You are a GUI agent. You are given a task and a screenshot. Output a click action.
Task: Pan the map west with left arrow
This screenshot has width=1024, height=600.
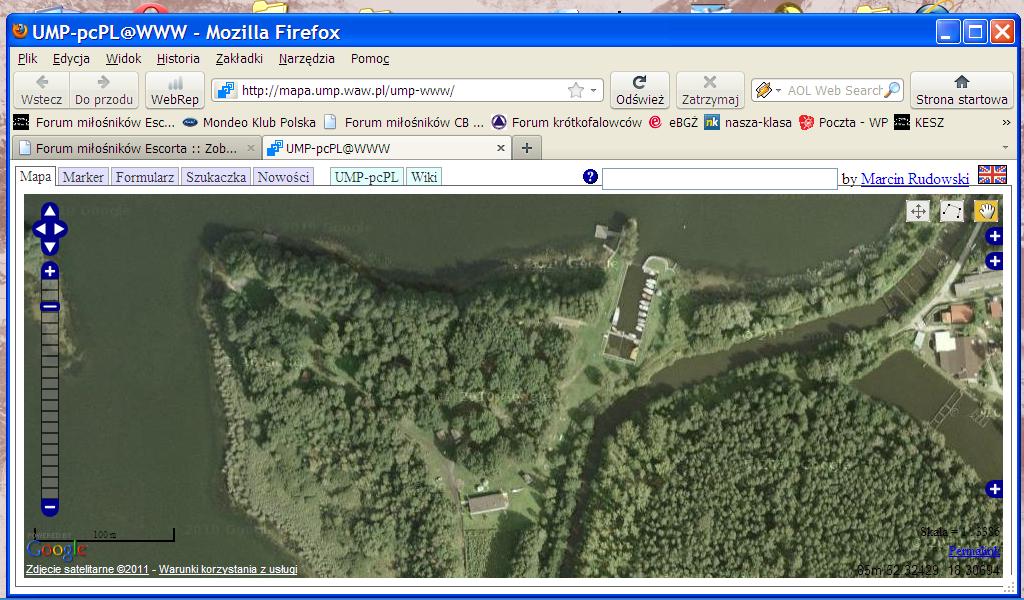(x=39, y=229)
